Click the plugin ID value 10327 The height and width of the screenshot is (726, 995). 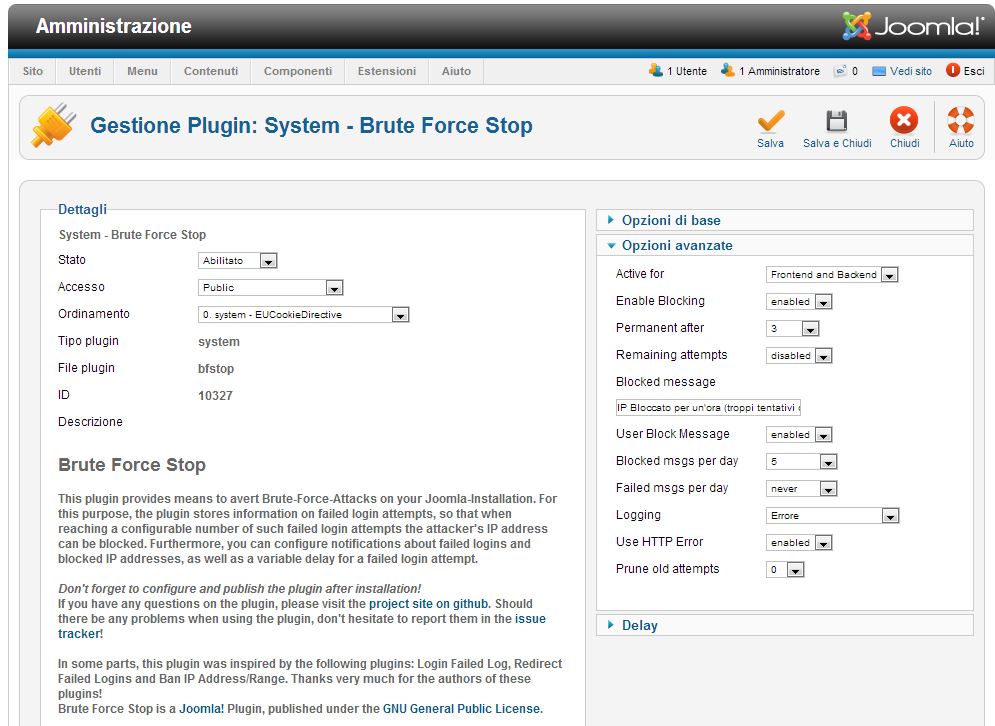click(x=215, y=396)
